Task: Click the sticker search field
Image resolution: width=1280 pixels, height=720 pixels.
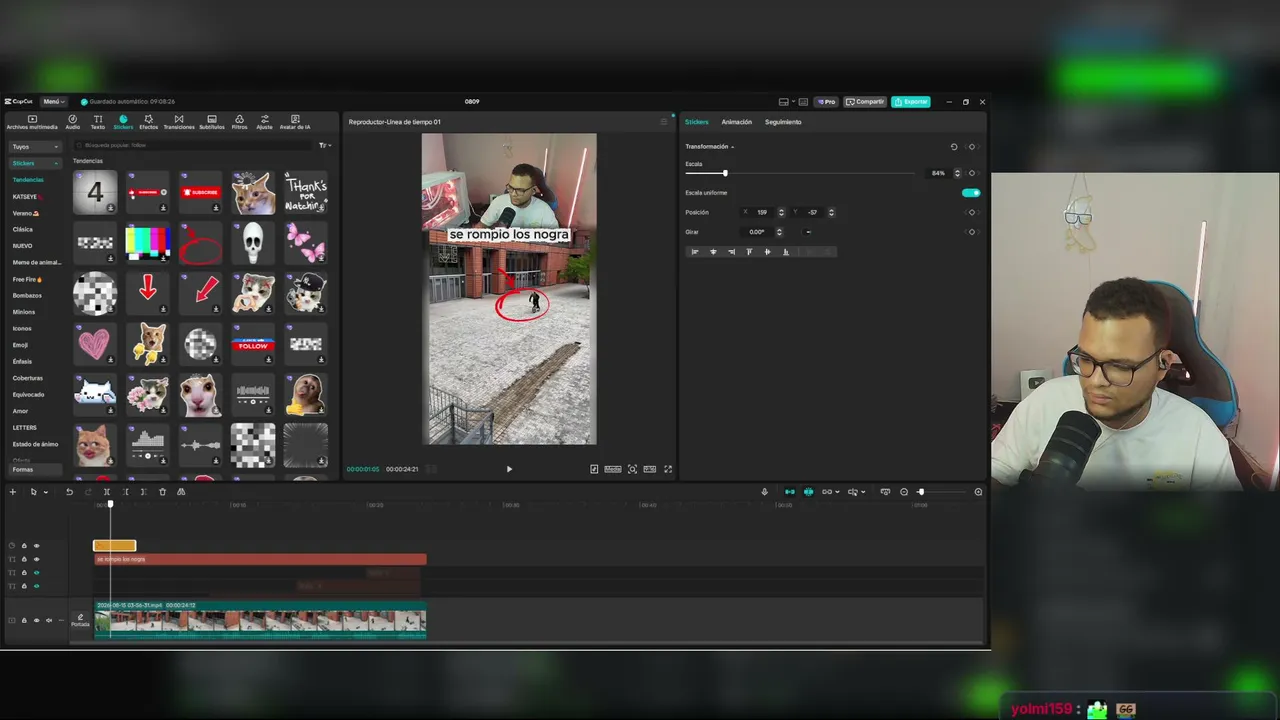Action: (x=193, y=145)
